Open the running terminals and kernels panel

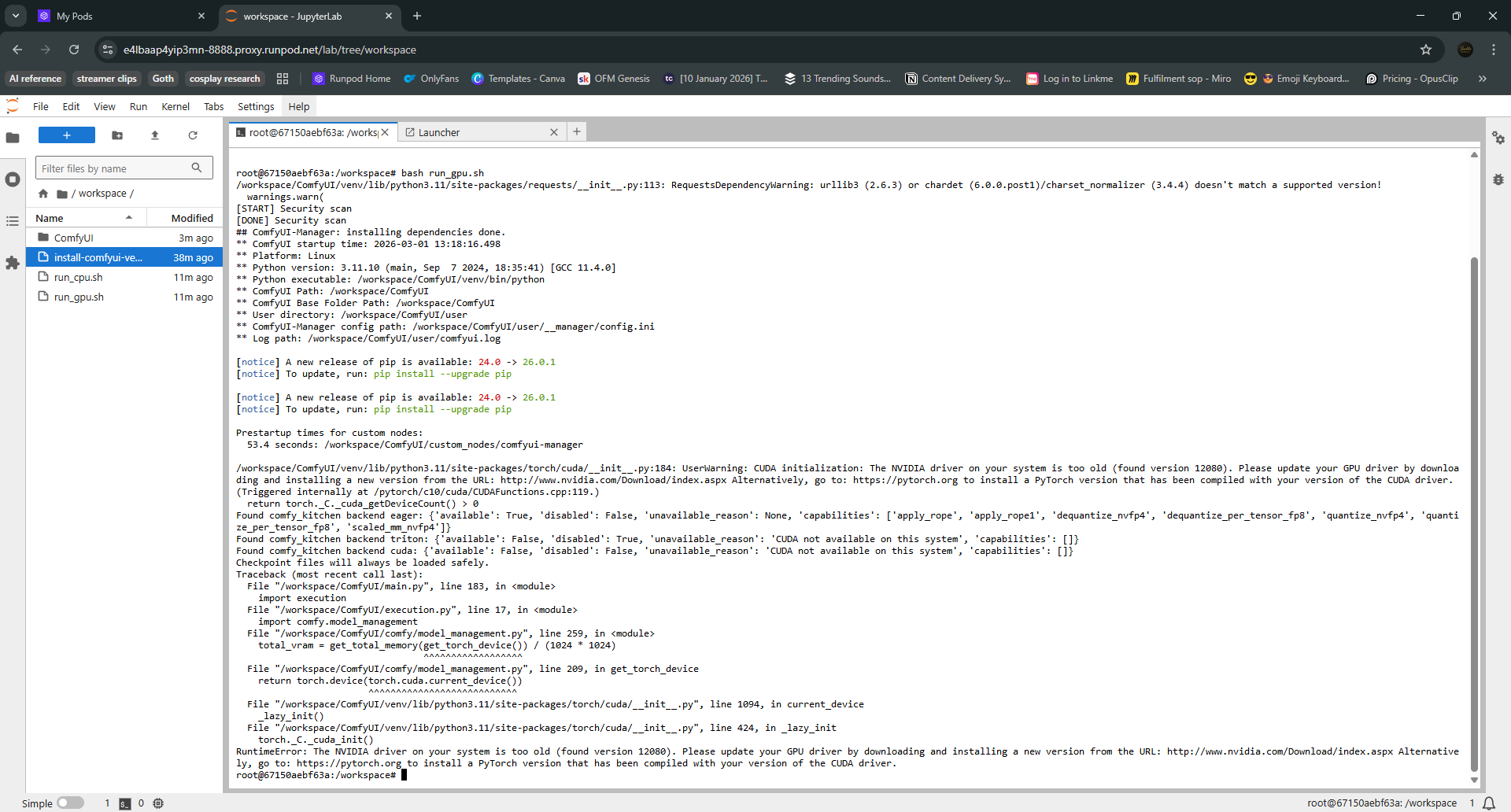coord(13,179)
